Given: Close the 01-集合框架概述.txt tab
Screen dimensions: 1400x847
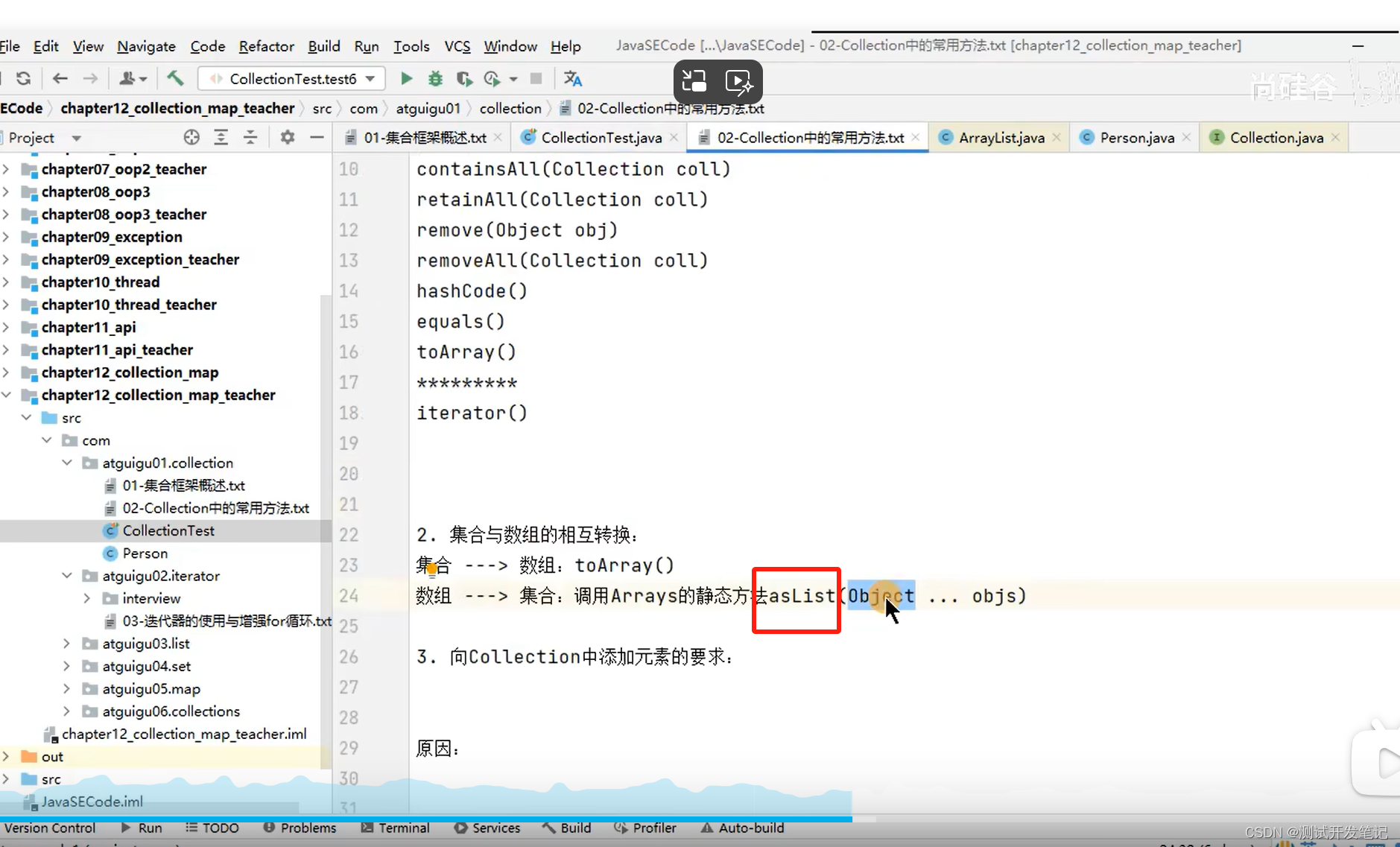Looking at the screenshot, I should click(x=498, y=137).
